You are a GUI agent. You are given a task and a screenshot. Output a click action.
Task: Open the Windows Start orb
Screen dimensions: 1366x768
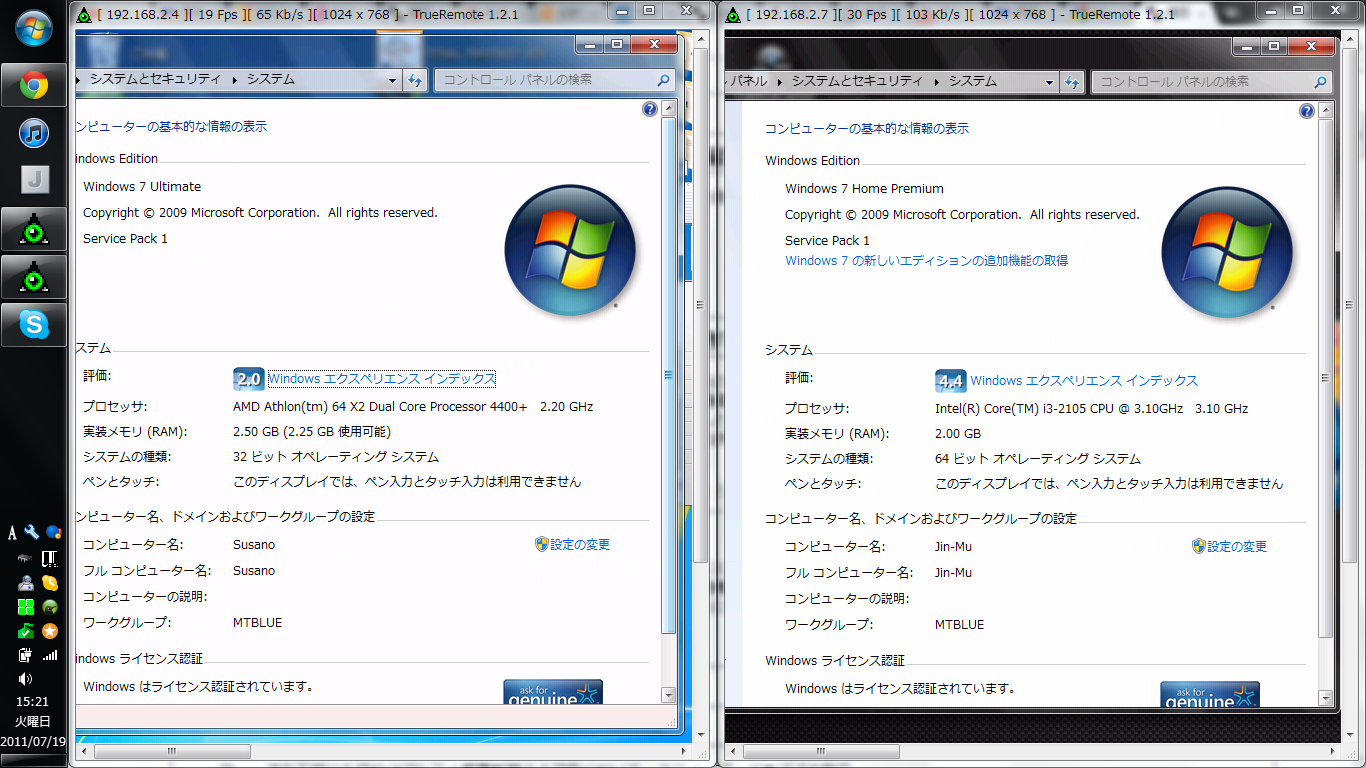pos(34,28)
